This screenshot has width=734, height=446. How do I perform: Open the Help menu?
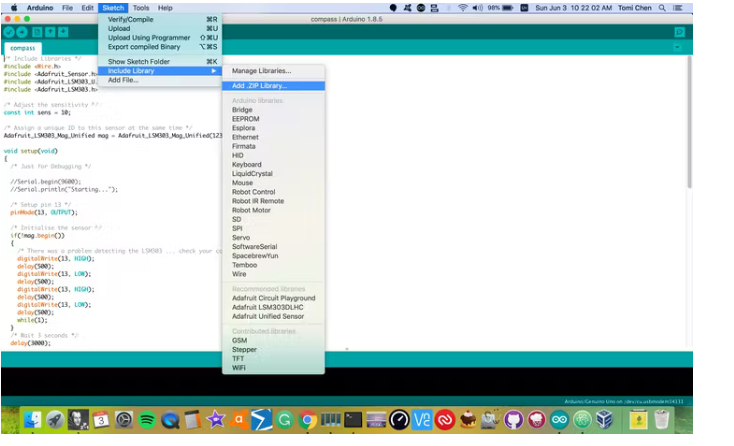click(165, 8)
